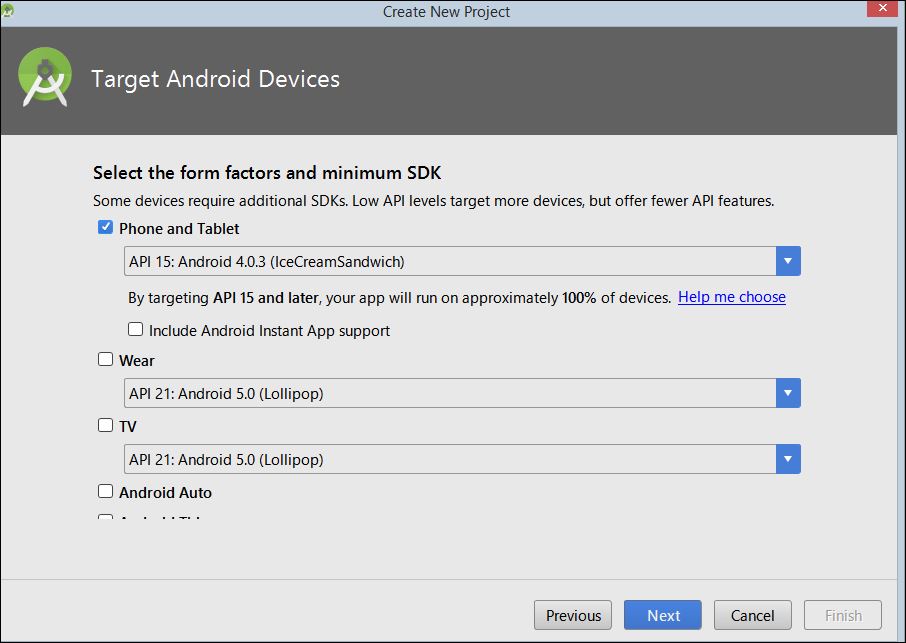906x643 pixels.
Task: Click the Next button
Action: click(663, 615)
